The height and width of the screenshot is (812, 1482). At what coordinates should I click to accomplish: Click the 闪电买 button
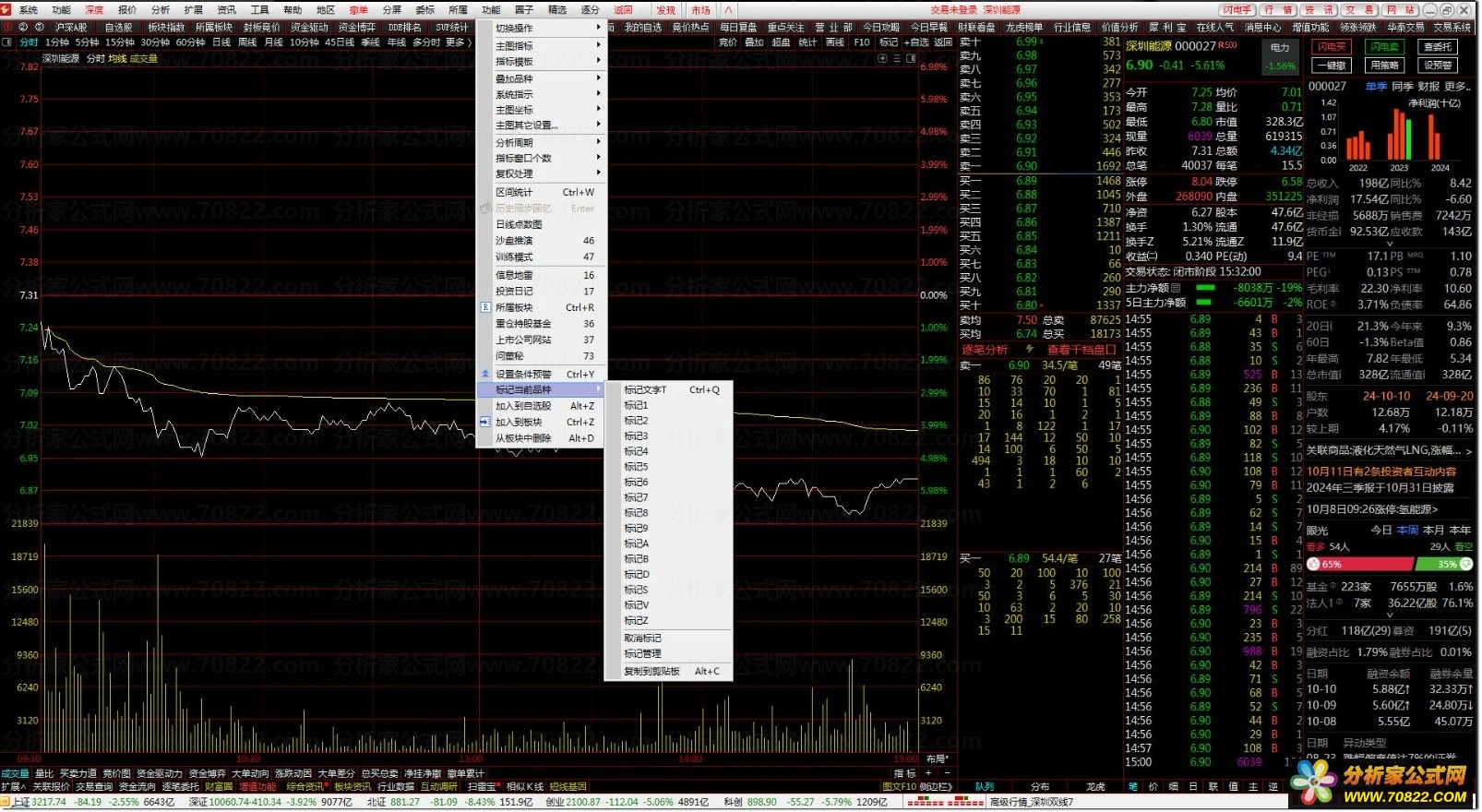(1332, 46)
